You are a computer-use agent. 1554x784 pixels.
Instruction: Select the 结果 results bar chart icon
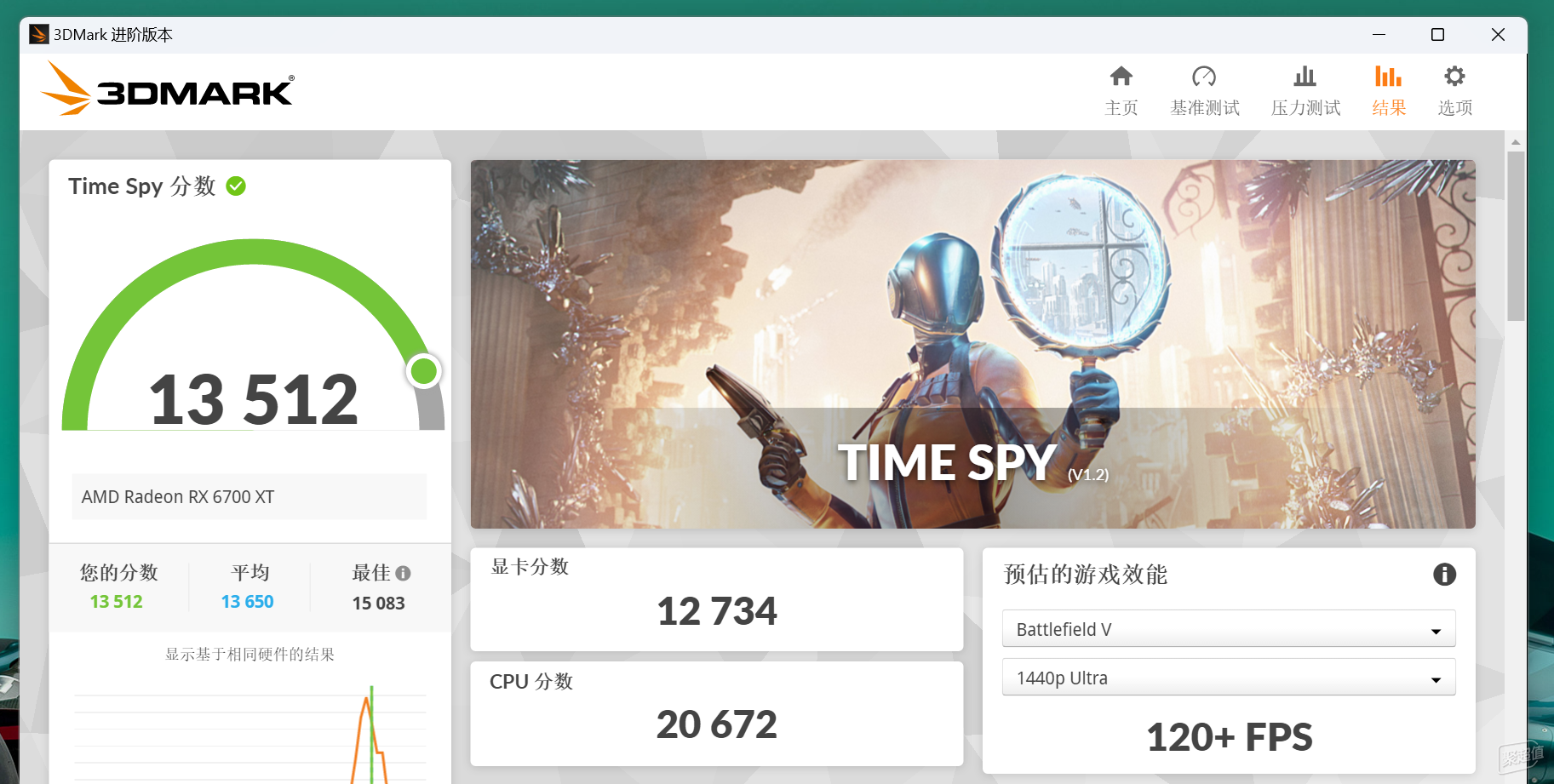1388,77
